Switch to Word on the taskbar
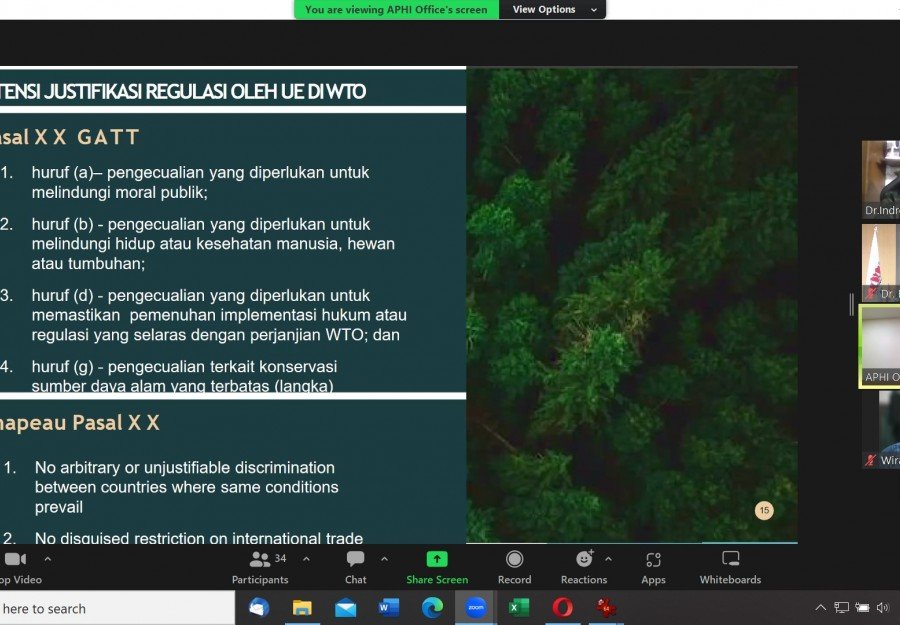Image resolution: width=900 pixels, height=625 pixels. 389,607
